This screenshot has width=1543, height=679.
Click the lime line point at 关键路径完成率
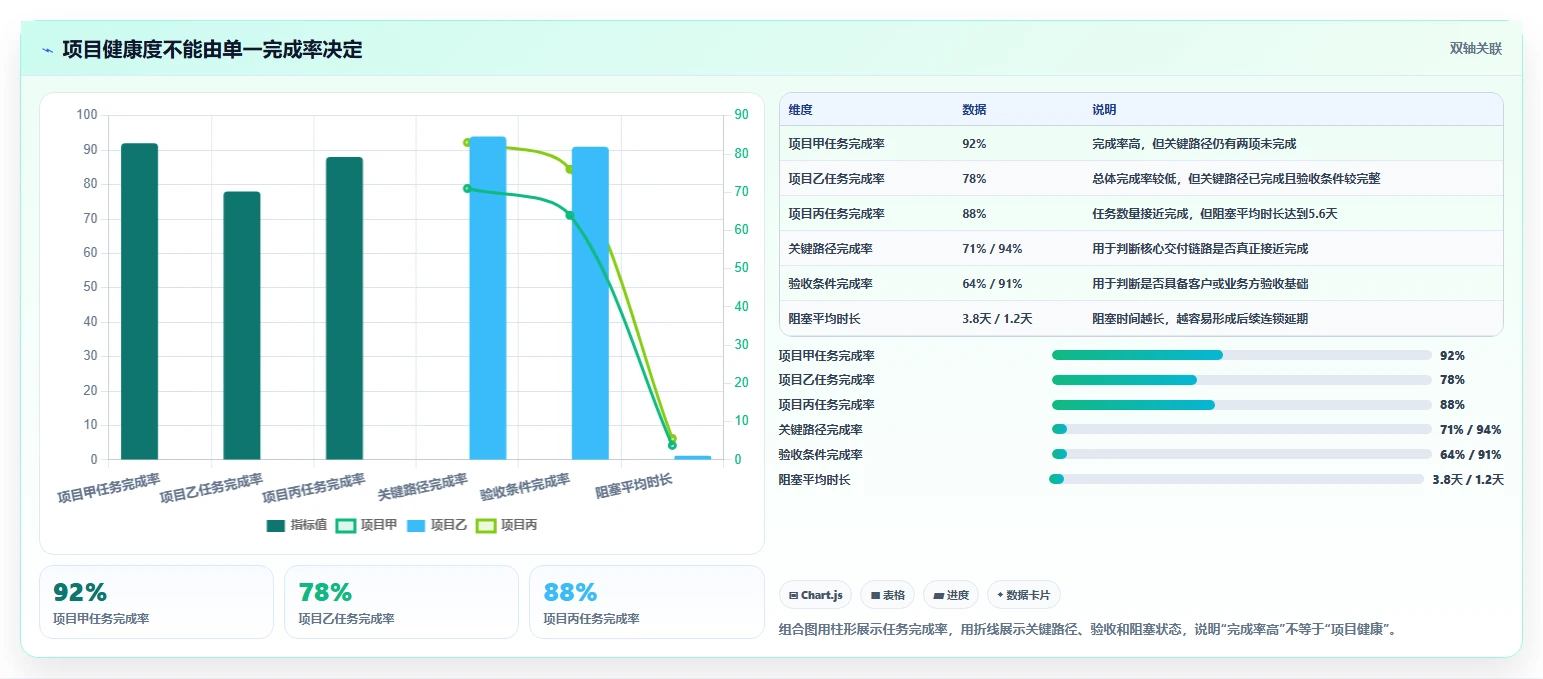pos(467,142)
